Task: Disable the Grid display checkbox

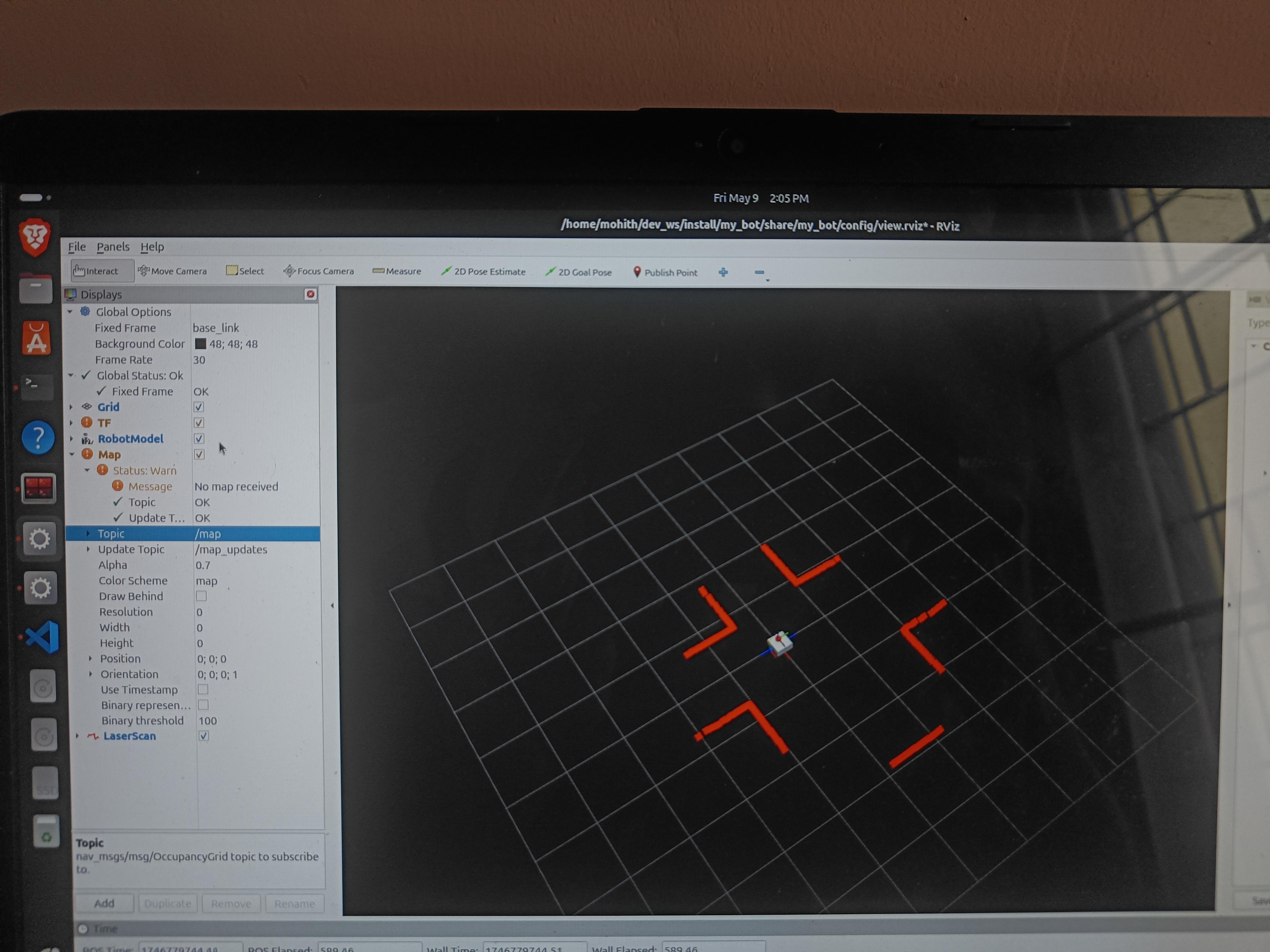Action: click(x=199, y=407)
